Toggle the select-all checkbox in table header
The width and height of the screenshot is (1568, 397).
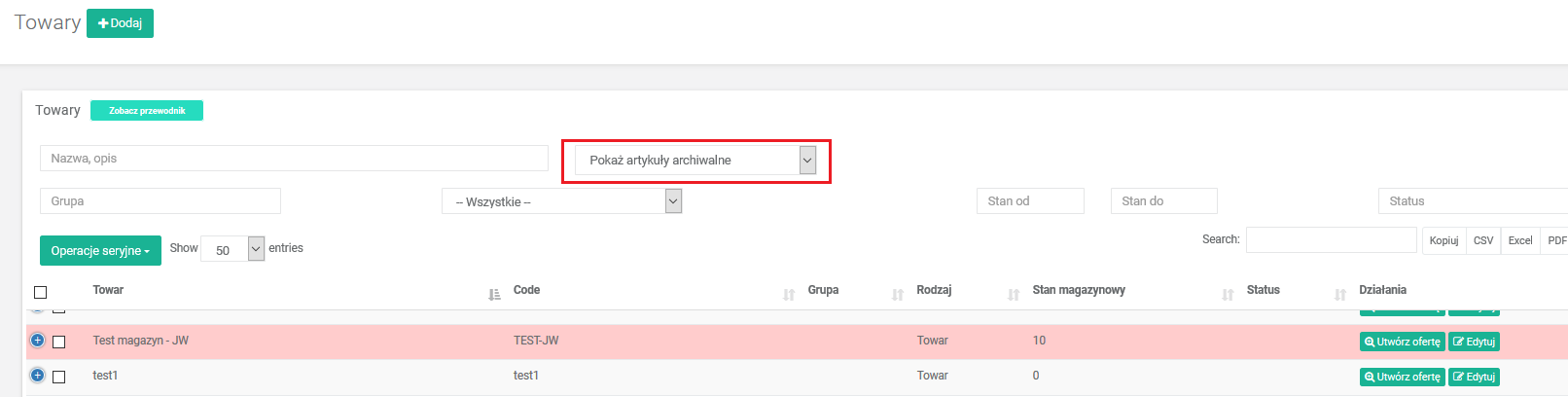(x=40, y=292)
